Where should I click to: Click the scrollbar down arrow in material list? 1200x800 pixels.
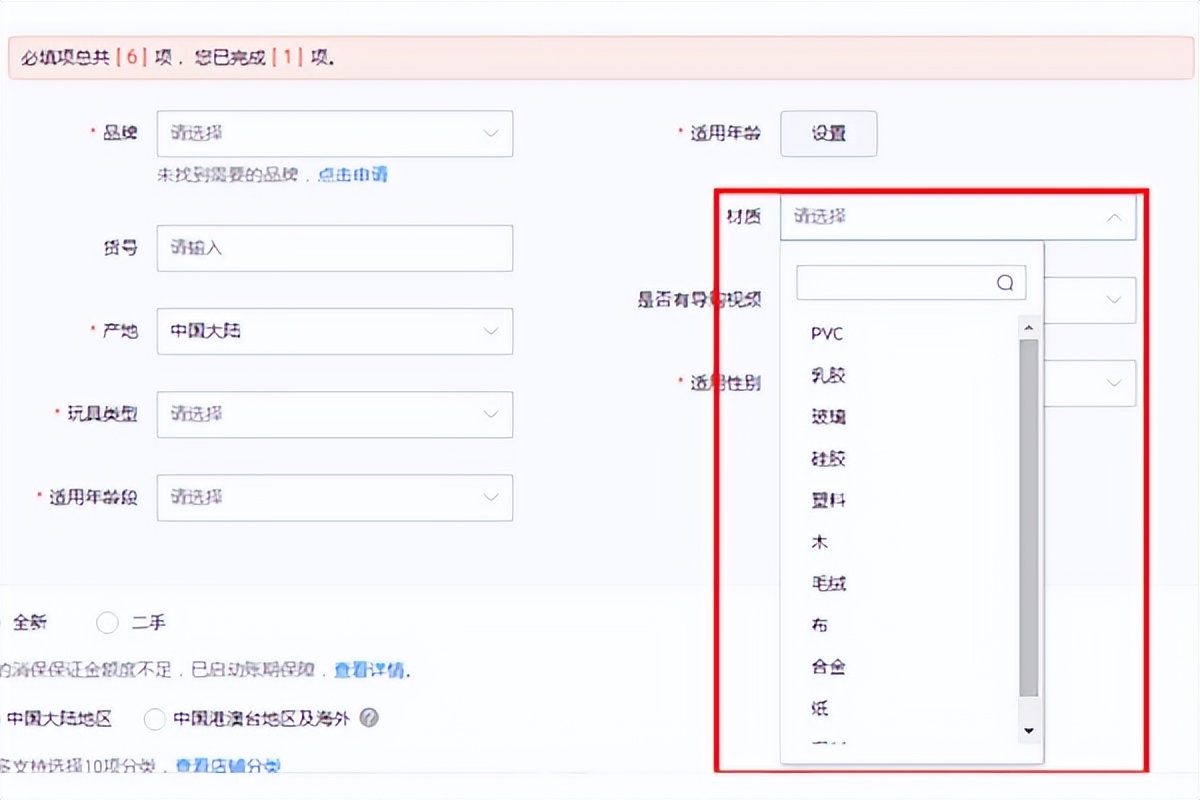[1028, 731]
